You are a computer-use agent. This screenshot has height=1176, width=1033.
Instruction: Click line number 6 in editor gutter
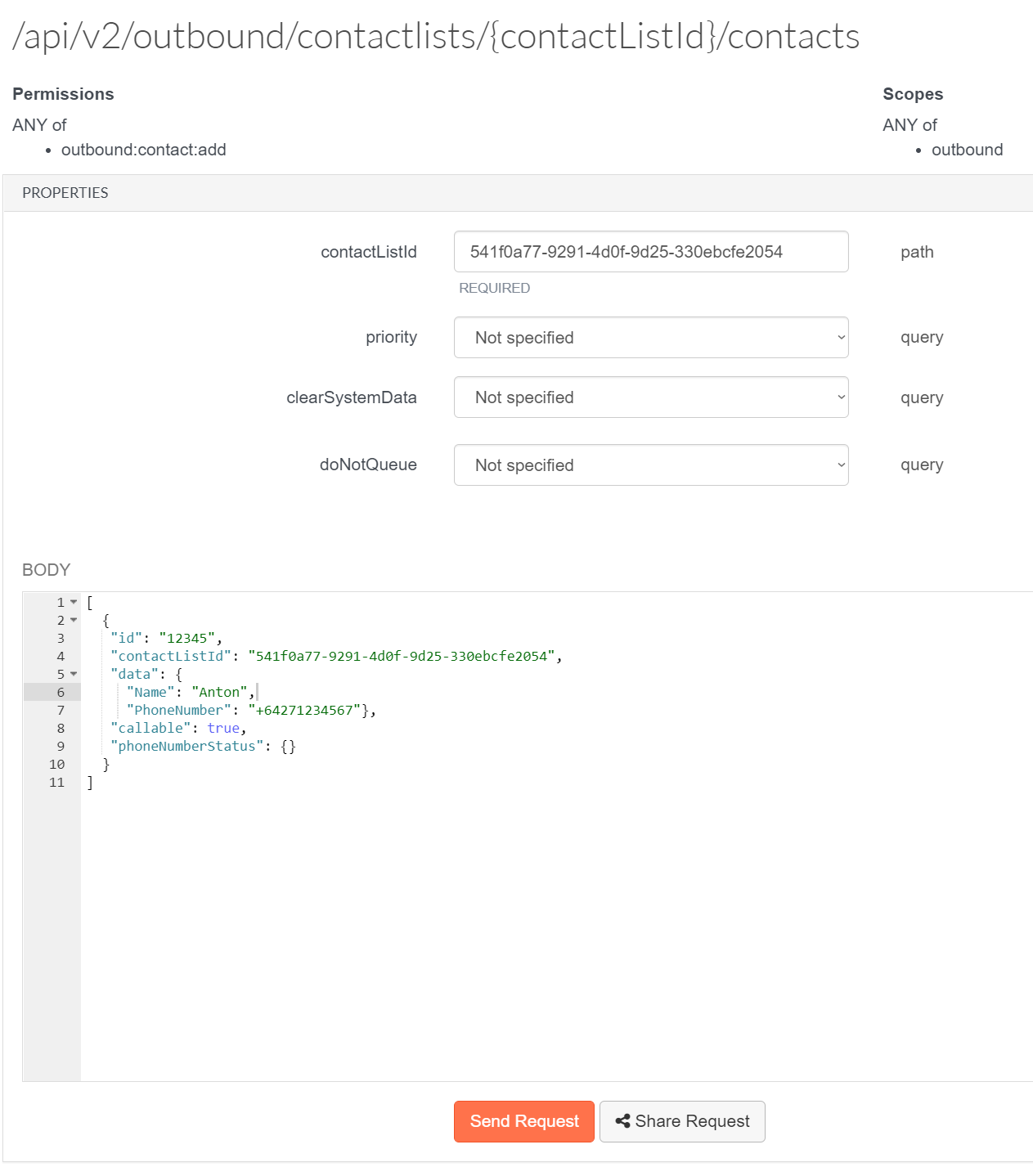(61, 692)
